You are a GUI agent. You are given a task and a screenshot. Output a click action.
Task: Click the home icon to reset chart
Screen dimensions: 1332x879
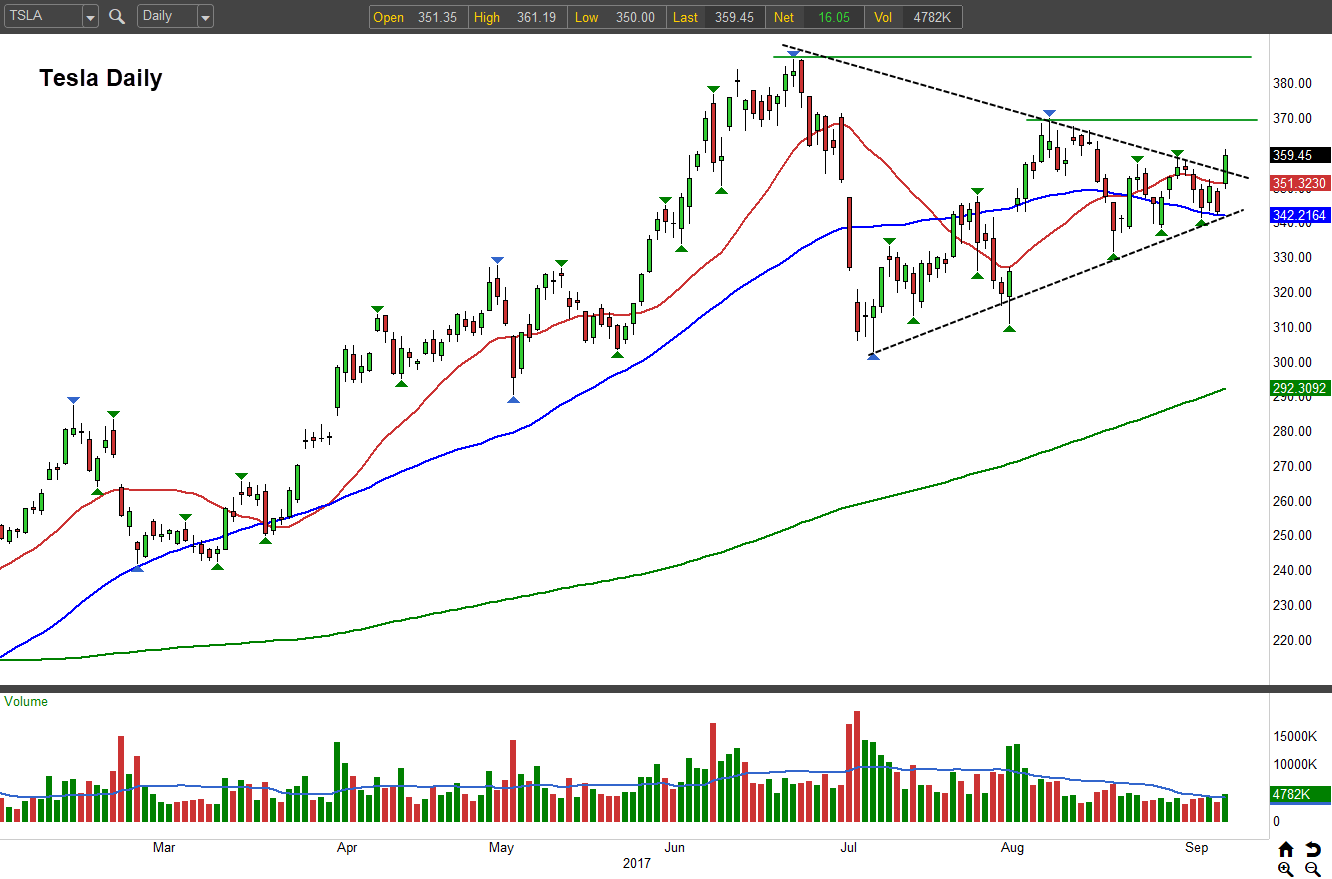1286,849
